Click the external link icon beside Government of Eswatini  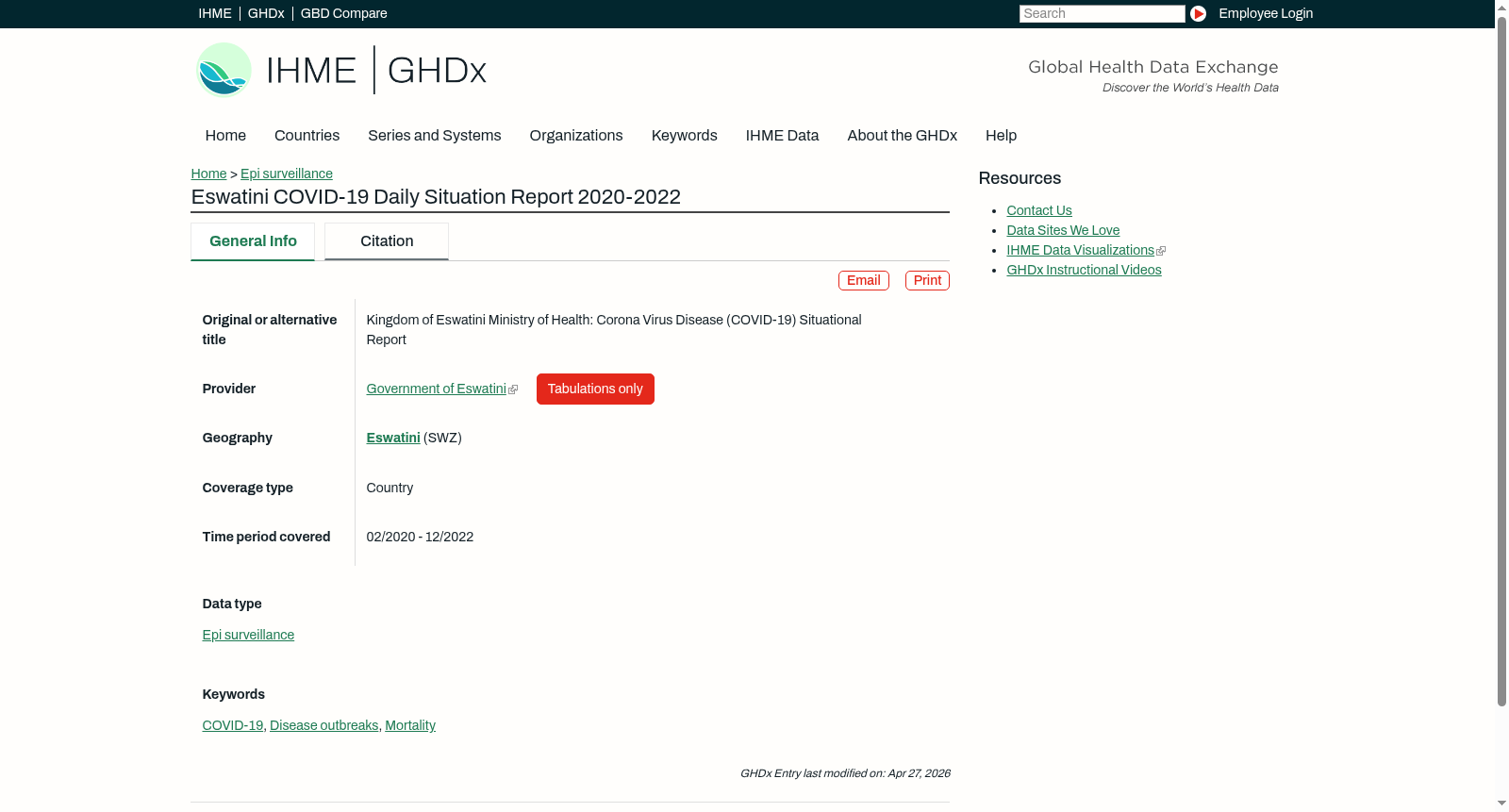(513, 389)
